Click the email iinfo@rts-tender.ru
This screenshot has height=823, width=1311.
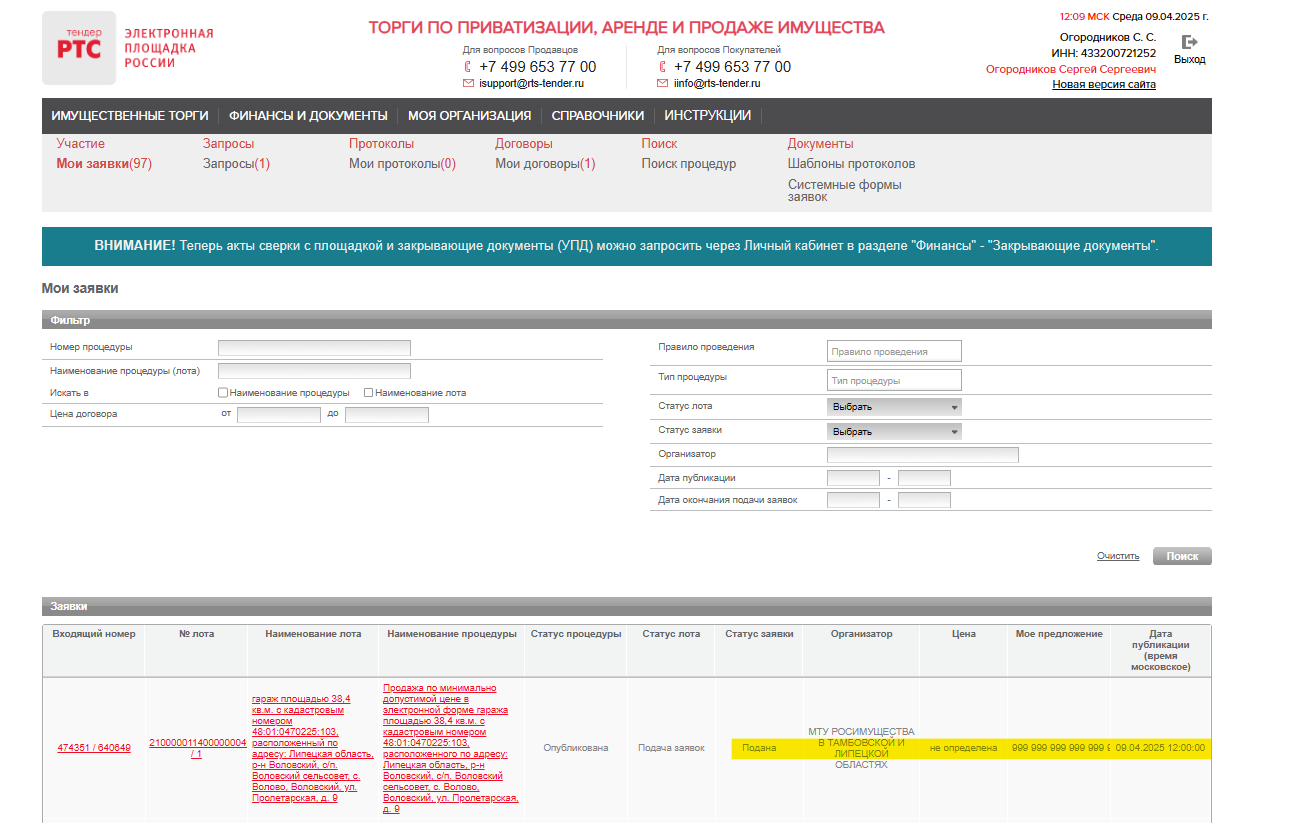[x=717, y=84]
